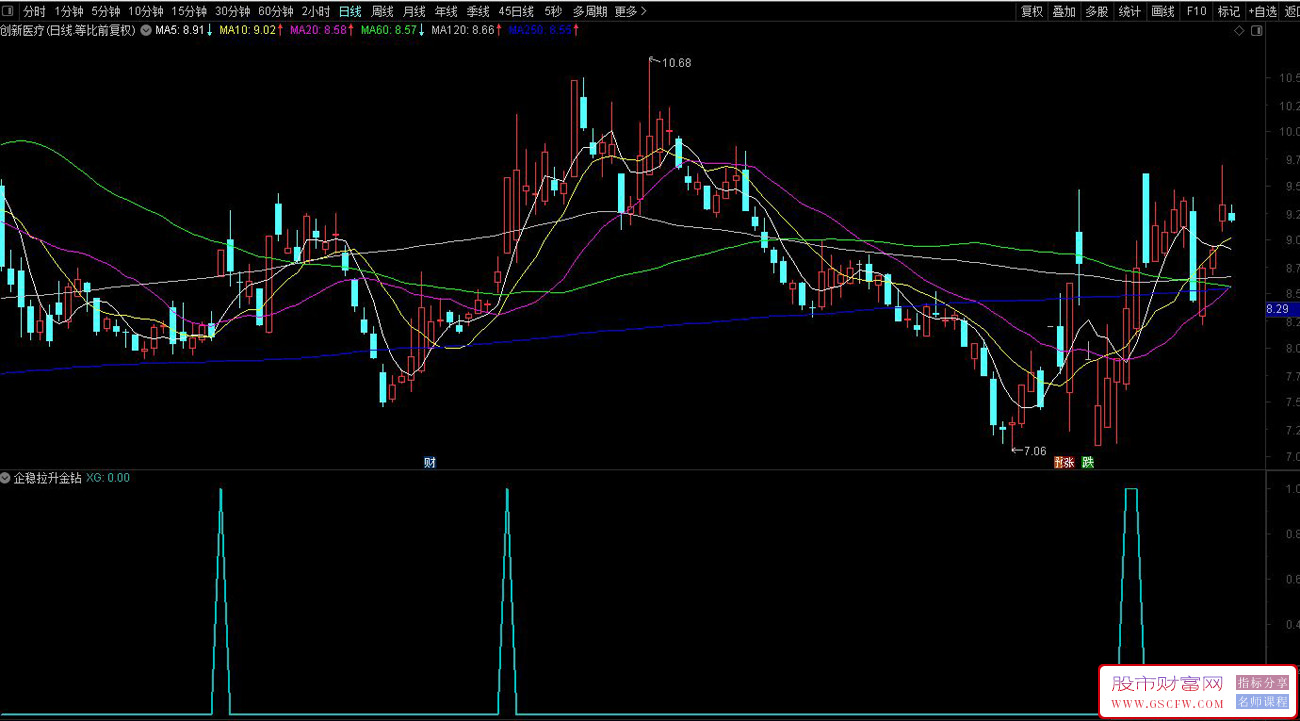
Task: Switch to 分时 intraday chart
Action: [34, 11]
